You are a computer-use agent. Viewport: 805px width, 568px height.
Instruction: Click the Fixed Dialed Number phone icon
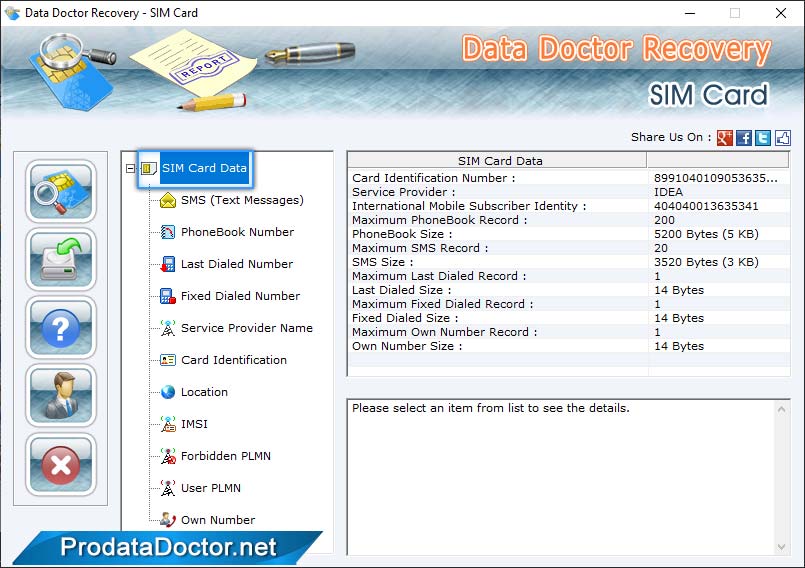(x=168, y=296)
